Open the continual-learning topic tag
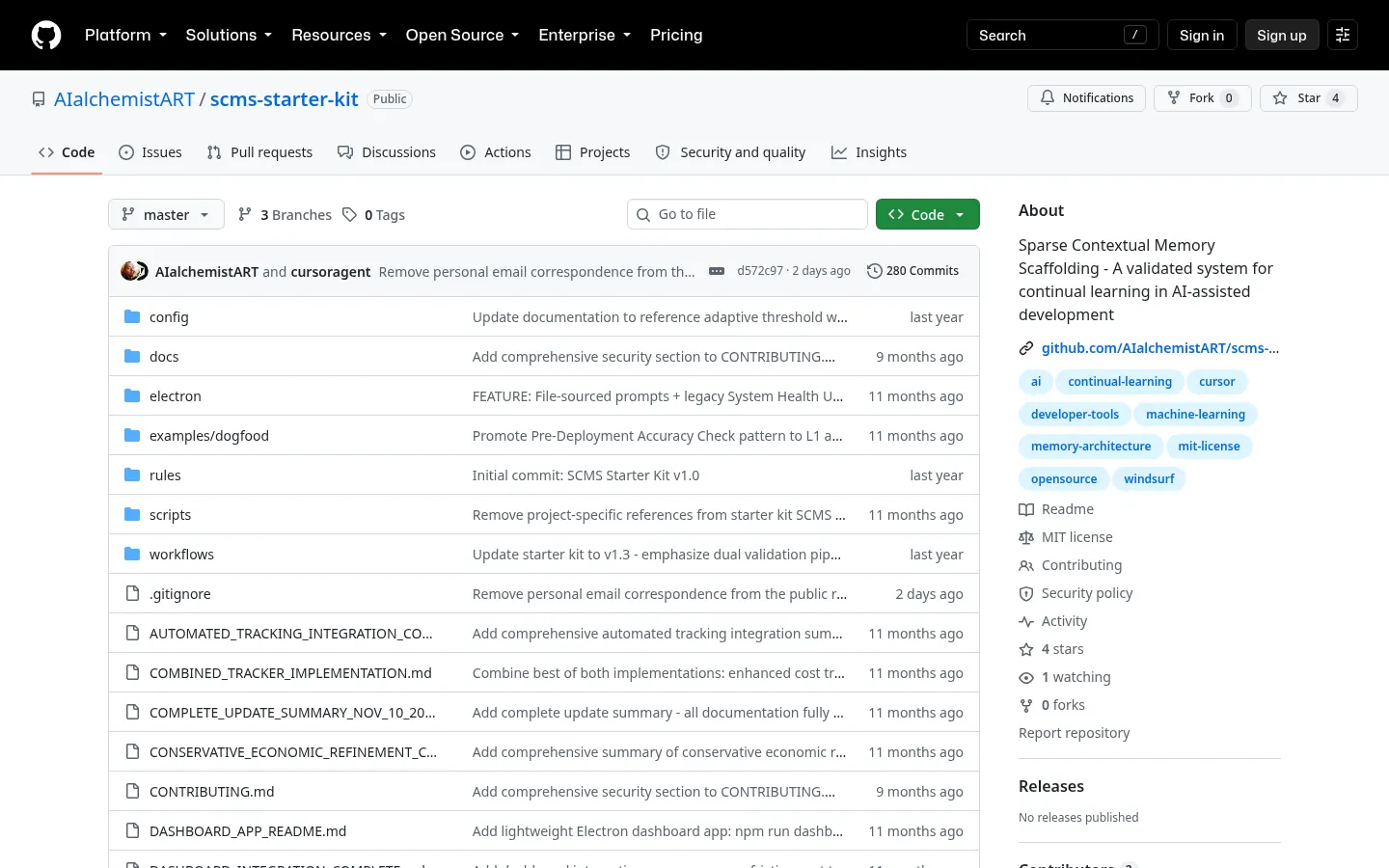 tap(1119, 382)
